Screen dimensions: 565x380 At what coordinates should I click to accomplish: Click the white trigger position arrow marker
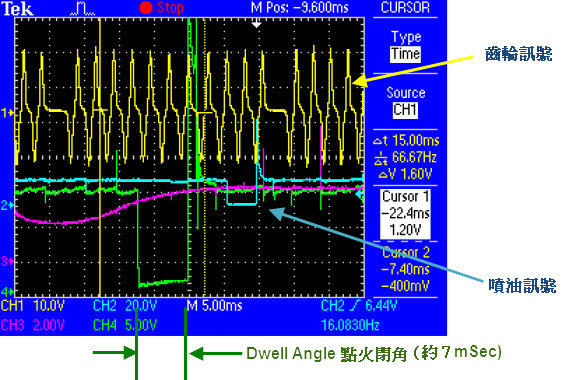pos(256,24)
